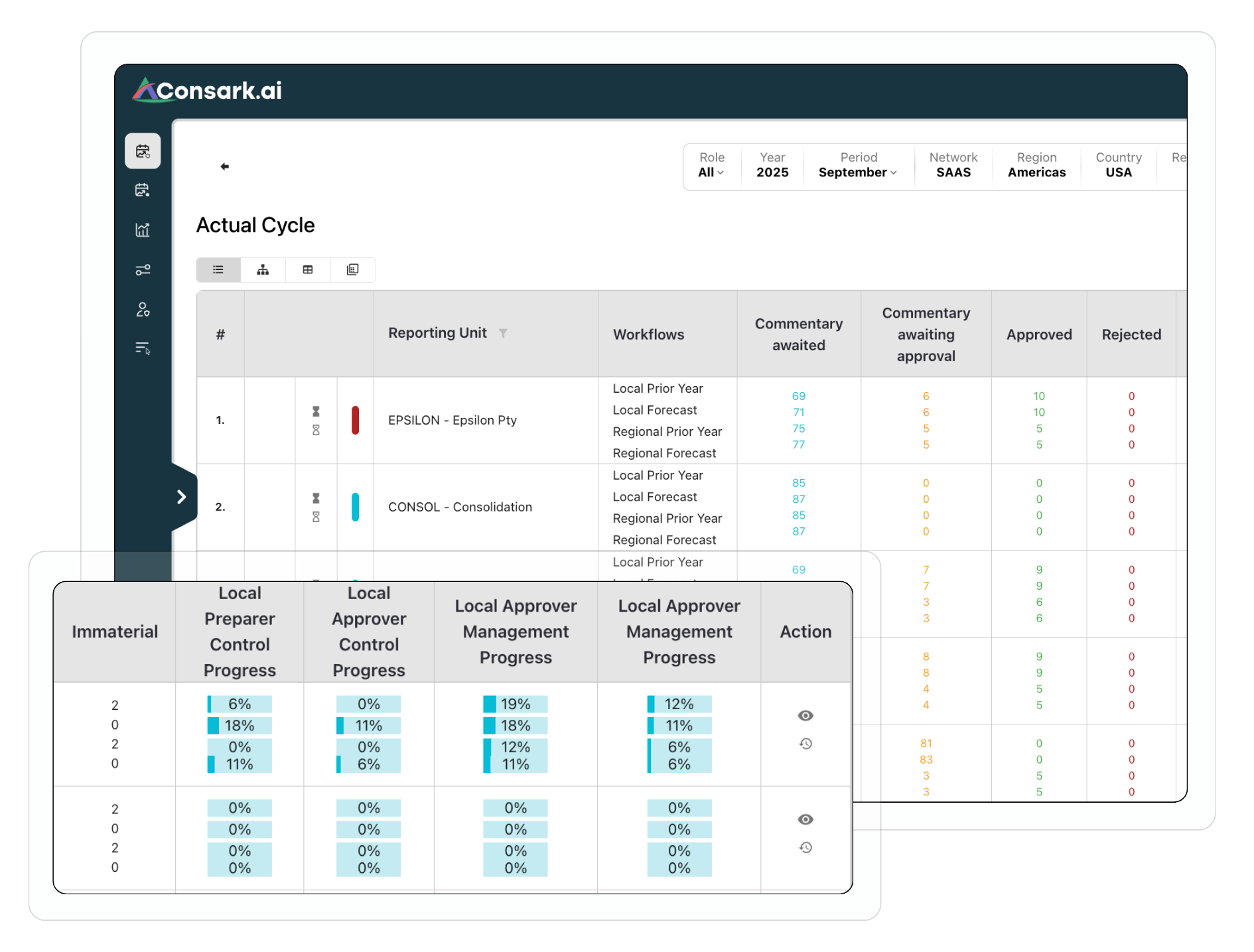Open the report layout view icon
The height and width of the screenshot is (952, 1254).
click(x=352, y=269)
